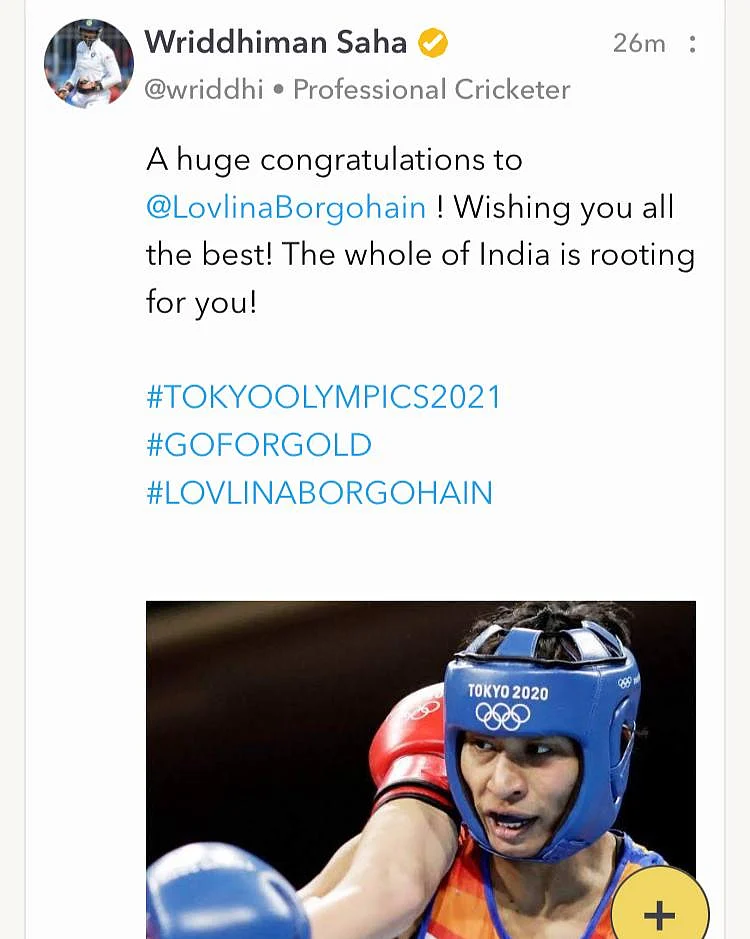Viewport: 750px width, 939px height.
Task: Tap 'The whole of India is rooting' text
Action: pyautogui.click(x=488, y=255)
